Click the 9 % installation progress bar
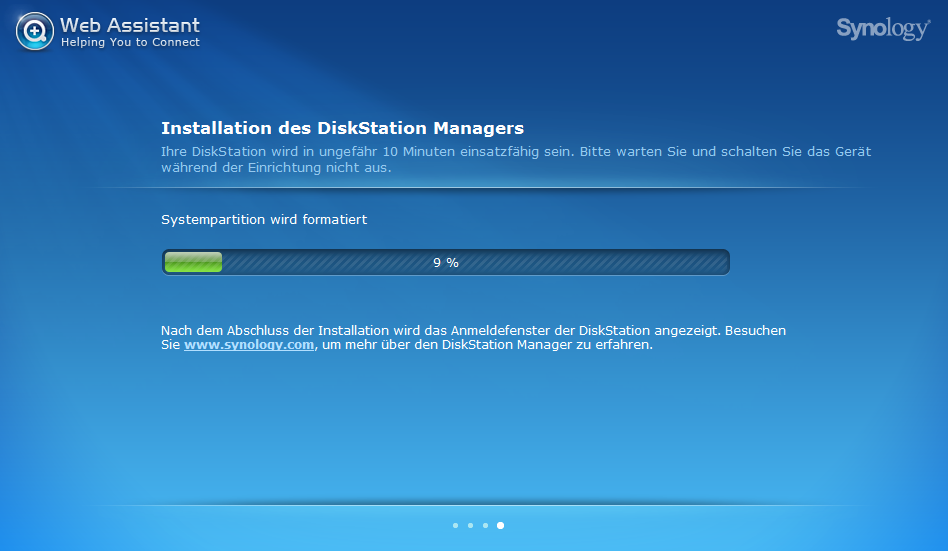 pyautogui.click(x=446, y=262)
